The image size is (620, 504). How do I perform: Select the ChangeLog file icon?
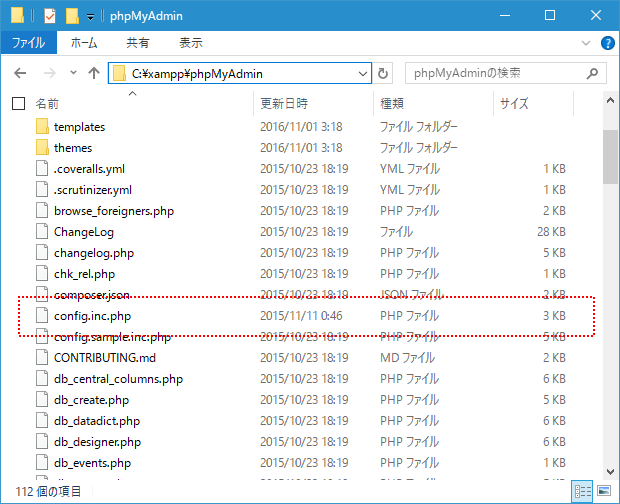click(x=42, y=232)
